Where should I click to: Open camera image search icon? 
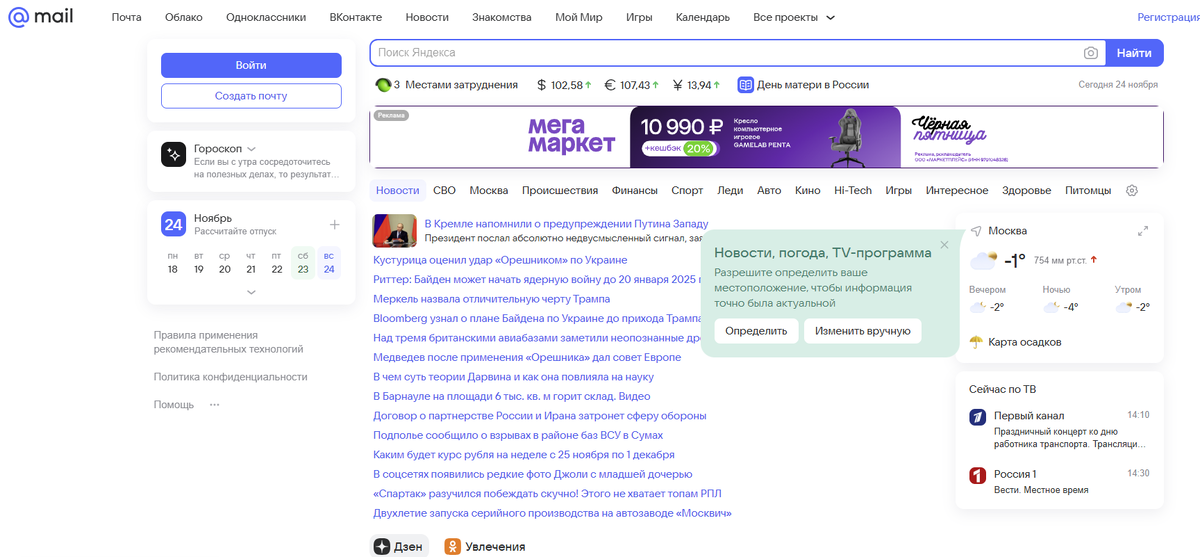click(x=1091, y=53)
